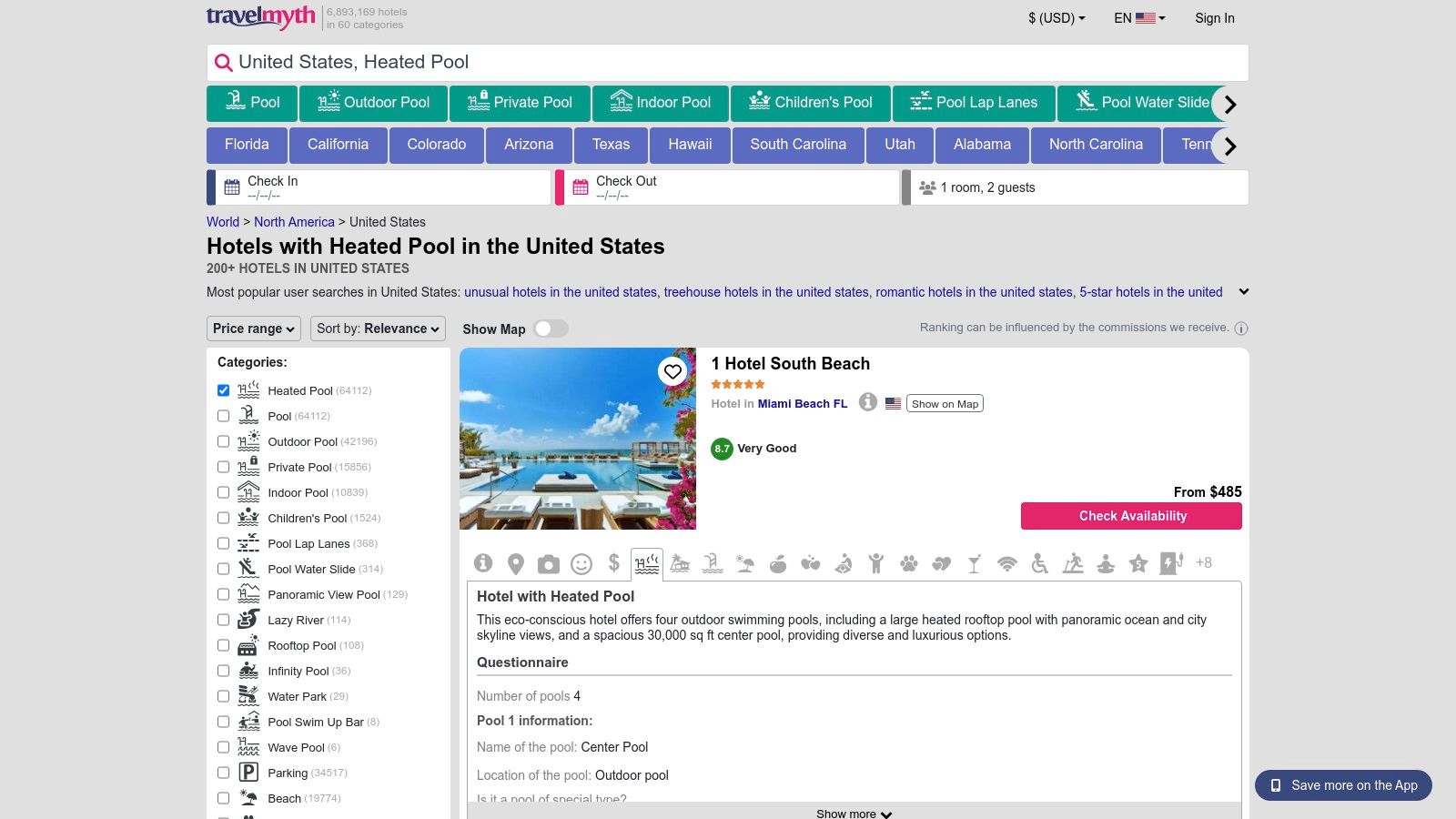Check the Private Pool category box
This screenshot has width=1456, height=819.
pos(223,467)
